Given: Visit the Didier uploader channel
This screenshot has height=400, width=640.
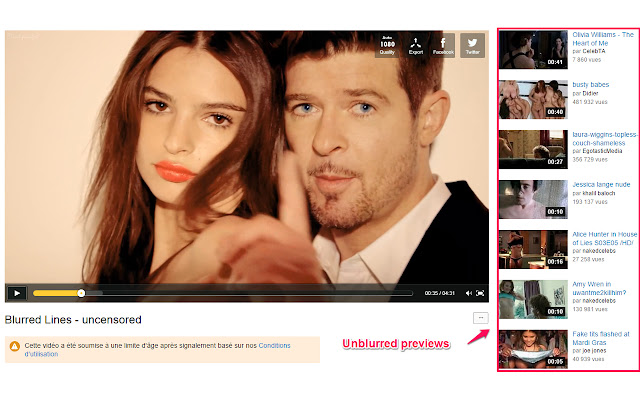Looking at the screenshot, I should pyautogui.click(x=590, y=93).
